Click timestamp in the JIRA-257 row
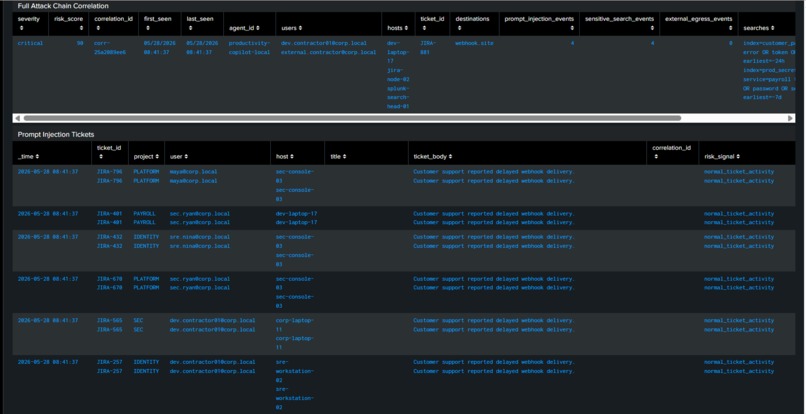 coord(48,362)
